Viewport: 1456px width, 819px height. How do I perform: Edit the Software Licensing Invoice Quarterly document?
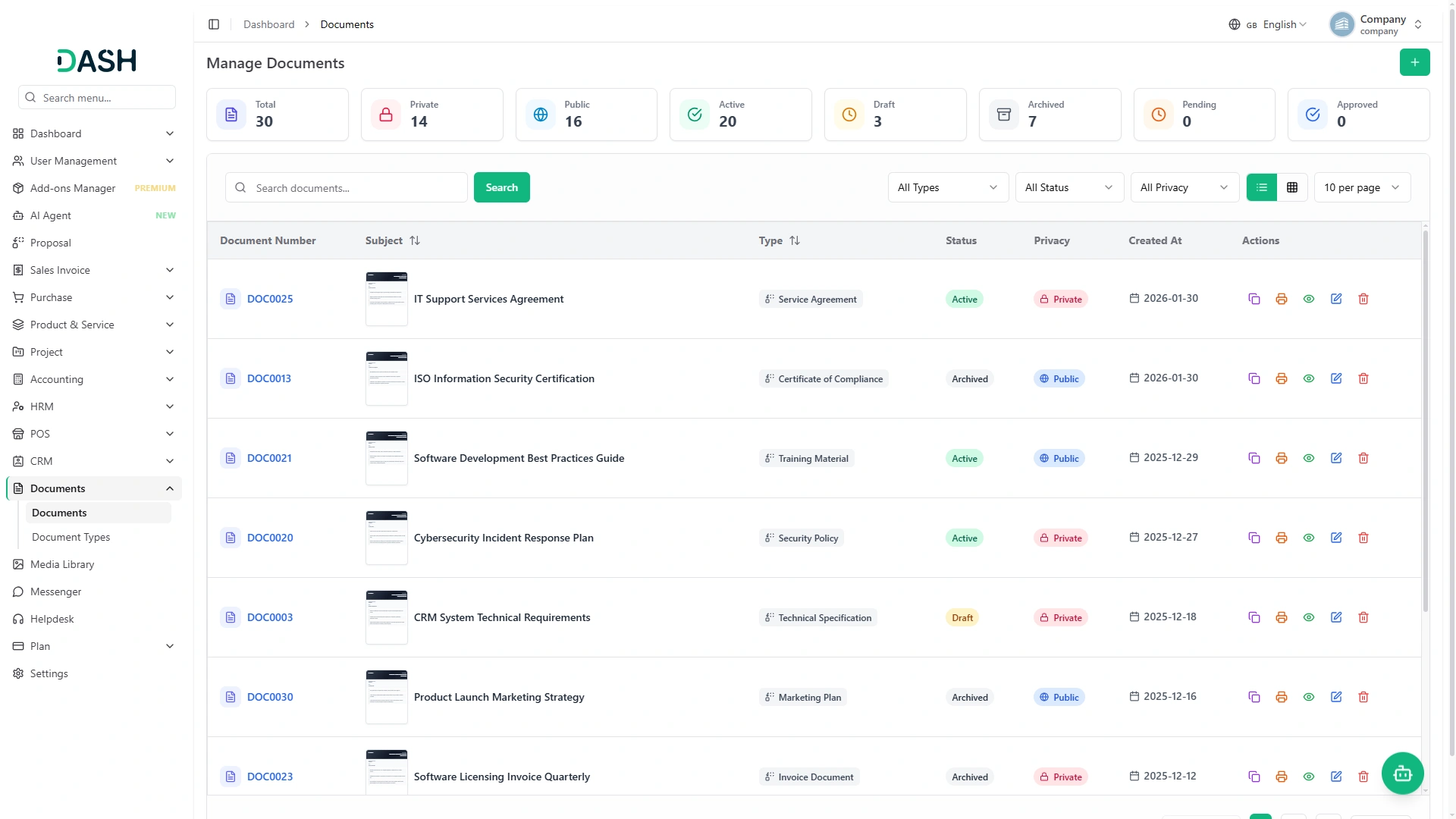coord(1335,777)
